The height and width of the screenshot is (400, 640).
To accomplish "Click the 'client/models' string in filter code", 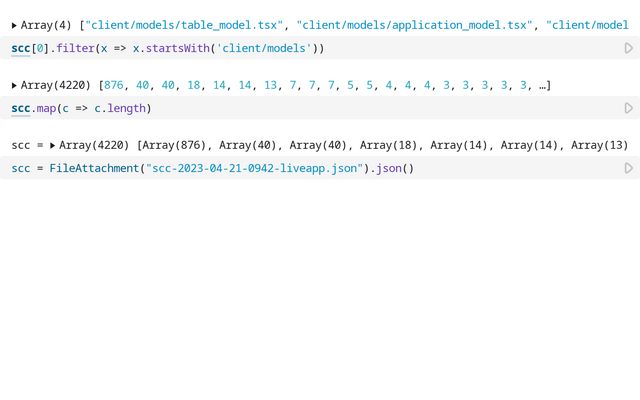I will [x=264, y=48].
